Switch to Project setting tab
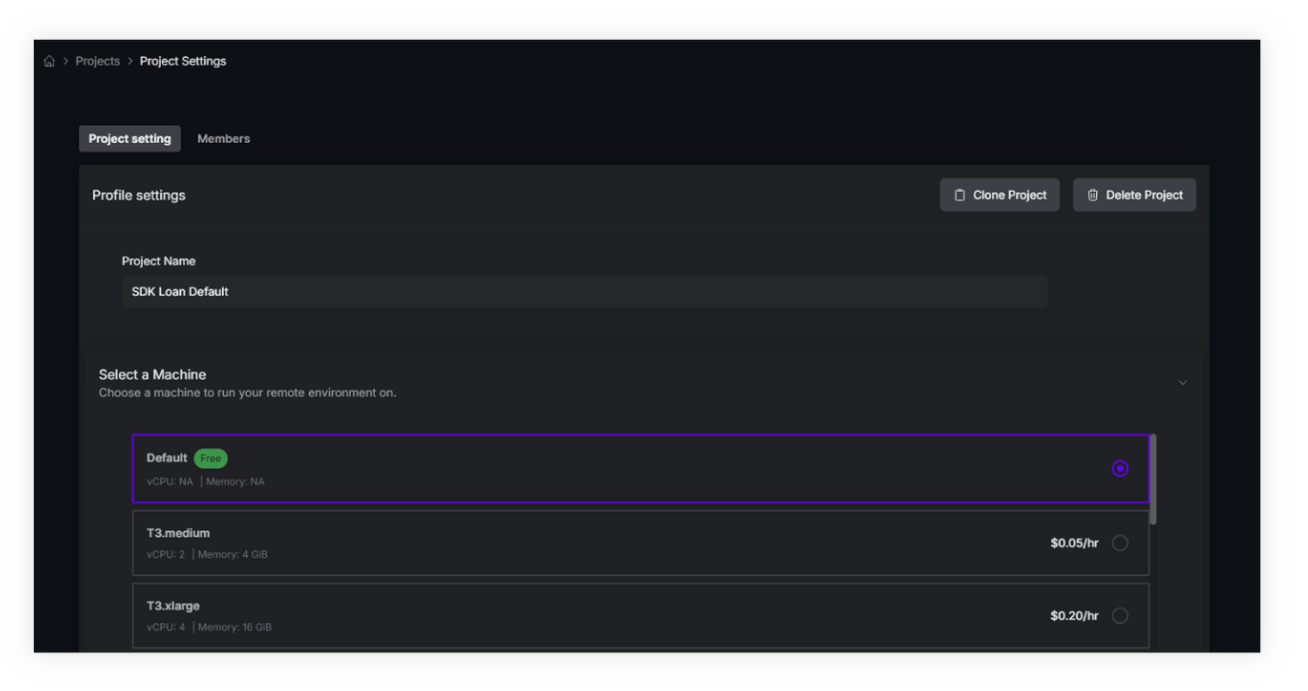This screenshot has width=1308, height=691. [x=130, y=139]
